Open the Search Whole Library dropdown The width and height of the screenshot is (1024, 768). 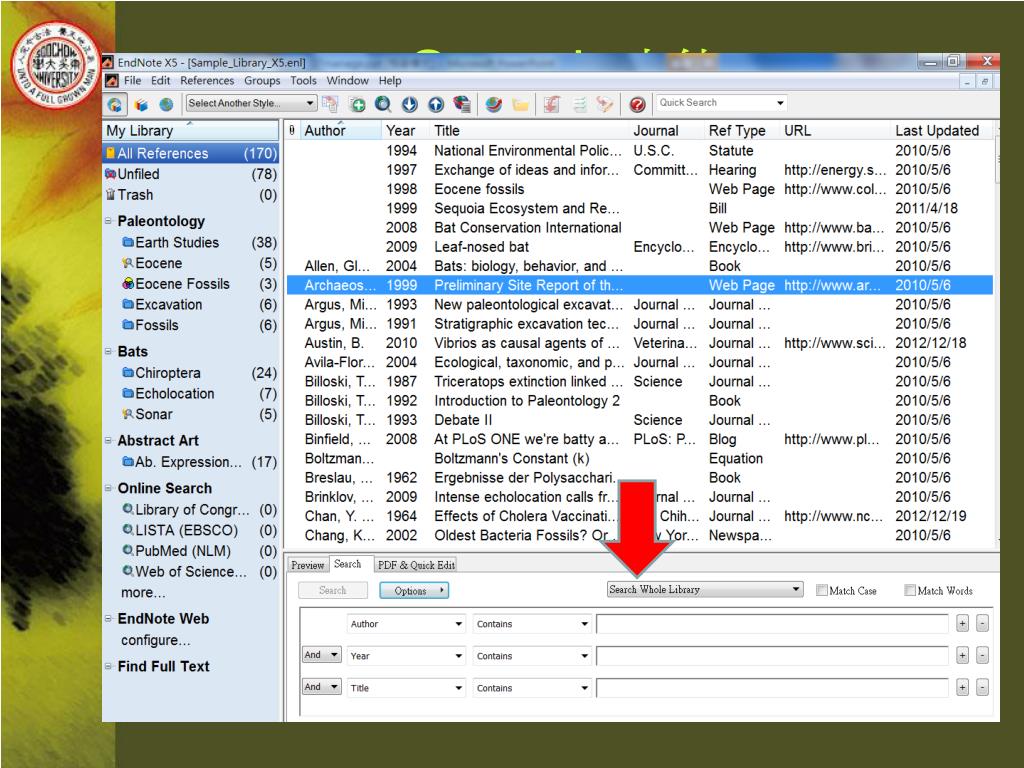coord(705,590)
